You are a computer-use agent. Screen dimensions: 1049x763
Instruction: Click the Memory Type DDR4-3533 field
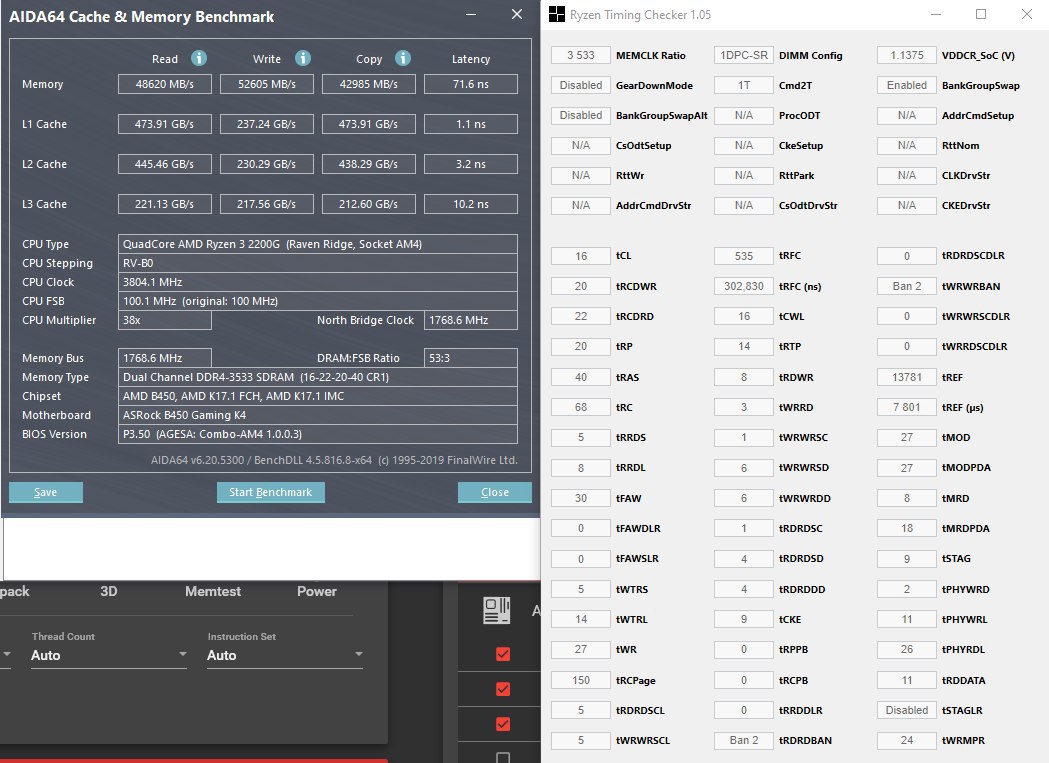pos(318,377)
